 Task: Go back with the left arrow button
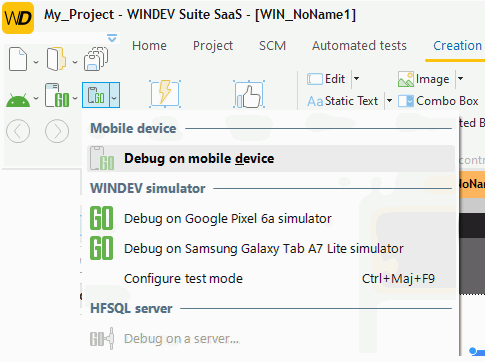coord(18,131)
